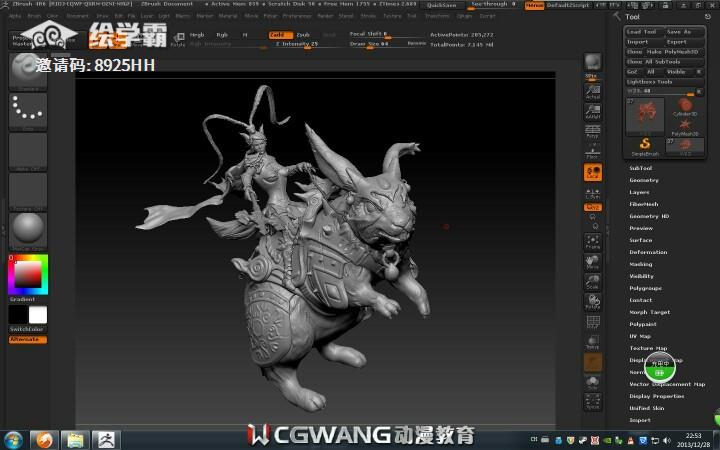Screen dimensions: 720x450
Task: Select the Scale view icon
Action: click(593, 282)
